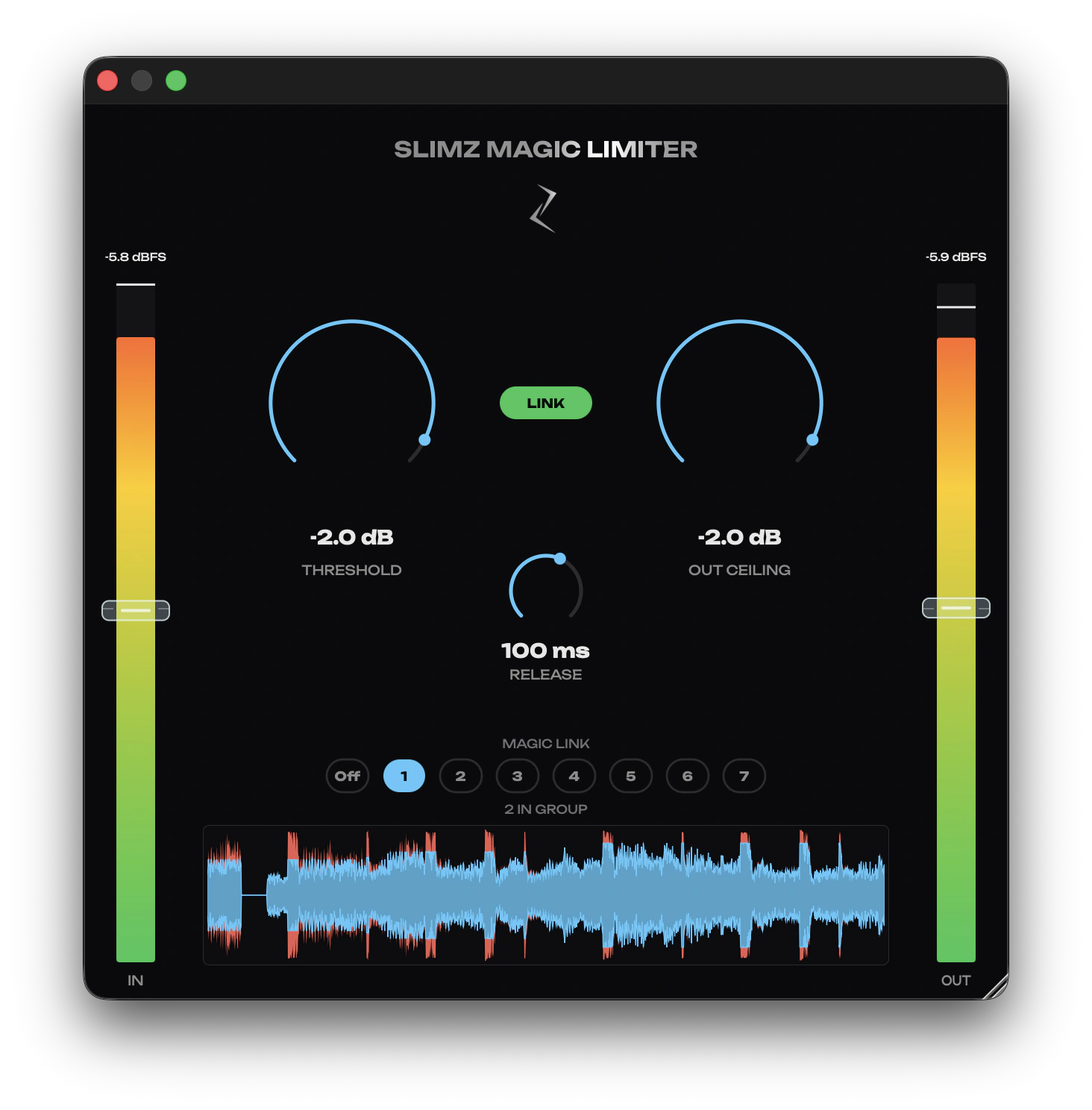Screen dimensions: 1092x1110
Task: Toggle the green LINK button
Action: coord(546,403)
